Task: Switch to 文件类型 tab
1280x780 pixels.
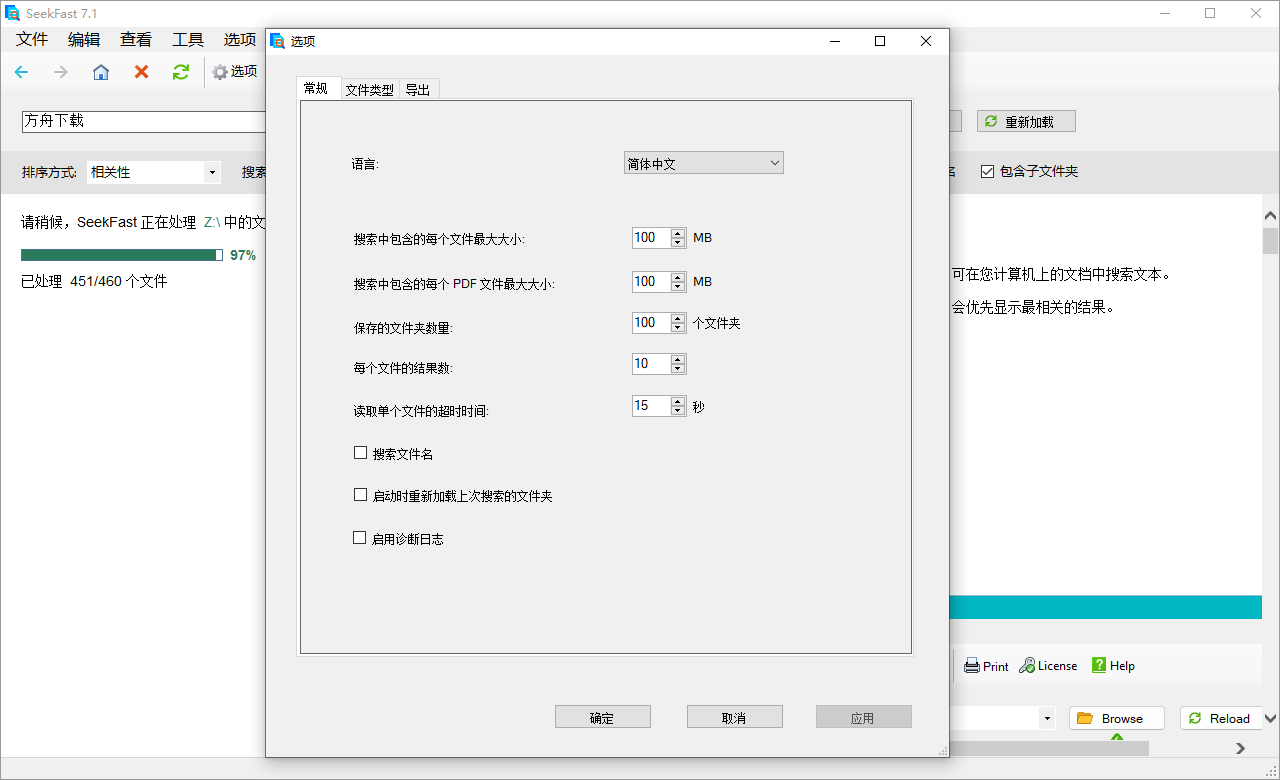Action: pyautogui.click(x=369, y=90)
